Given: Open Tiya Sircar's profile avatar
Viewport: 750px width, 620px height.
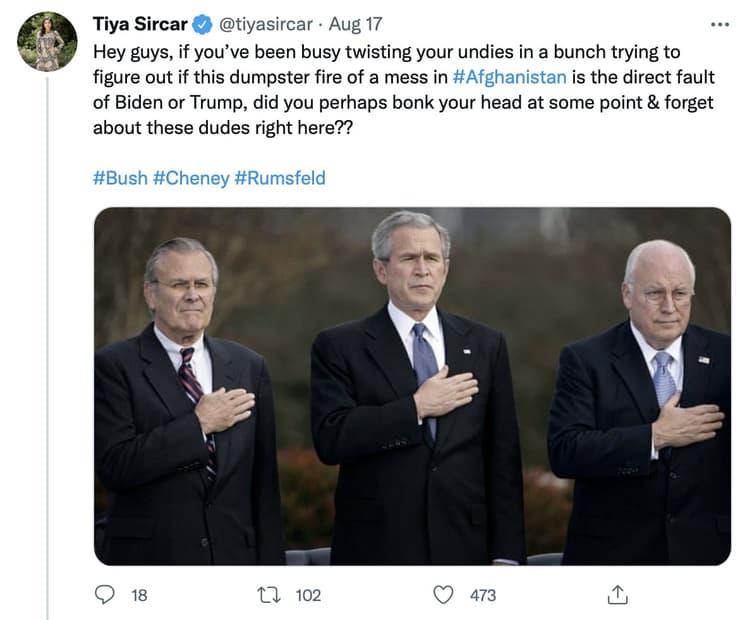Looking at the screenshot, I should (x=47, y=41).
